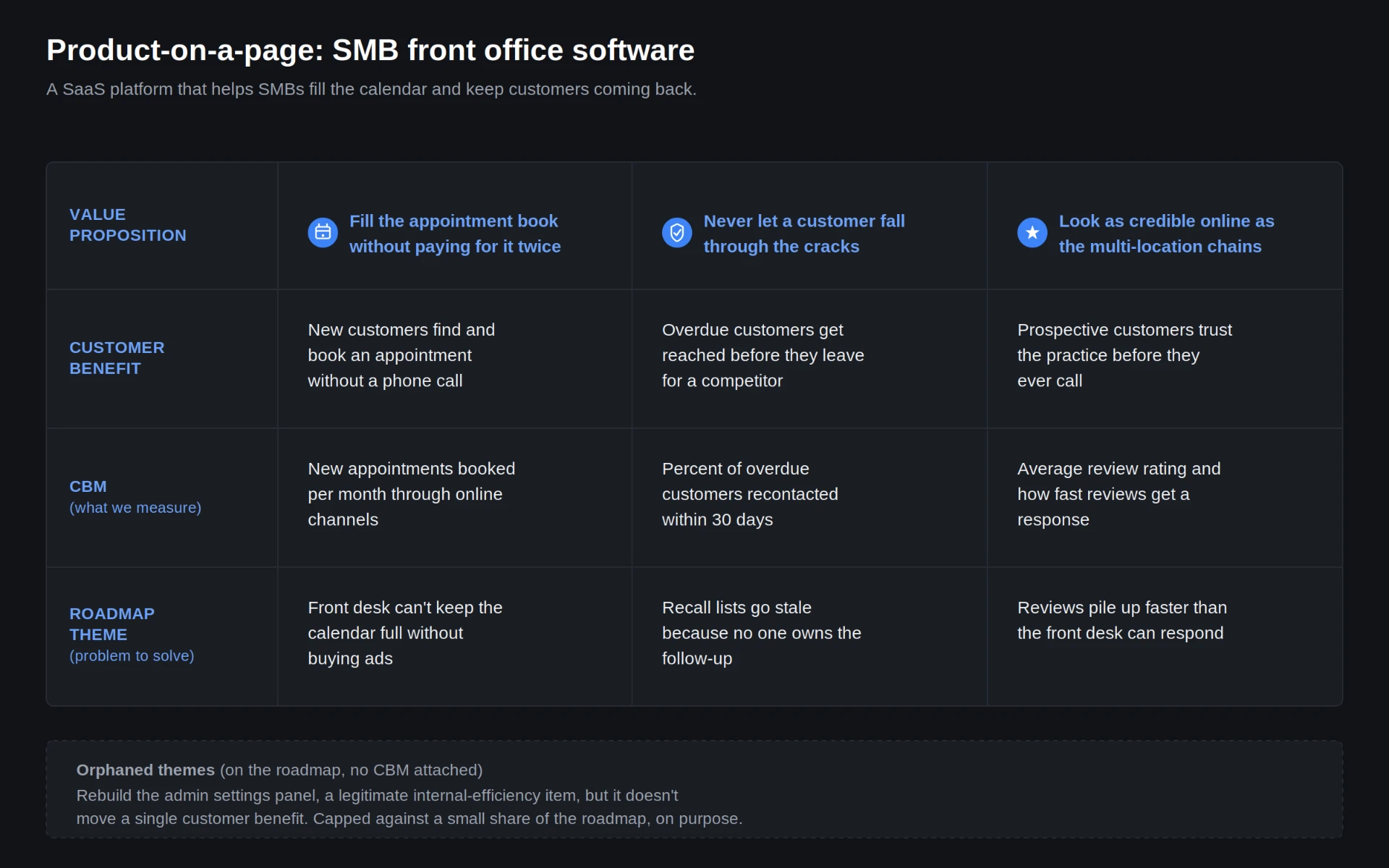Click the shield check icon beside Never let a customer
Screen dimensions: 1389x868
pyautogui.click(x=677, y=232)
